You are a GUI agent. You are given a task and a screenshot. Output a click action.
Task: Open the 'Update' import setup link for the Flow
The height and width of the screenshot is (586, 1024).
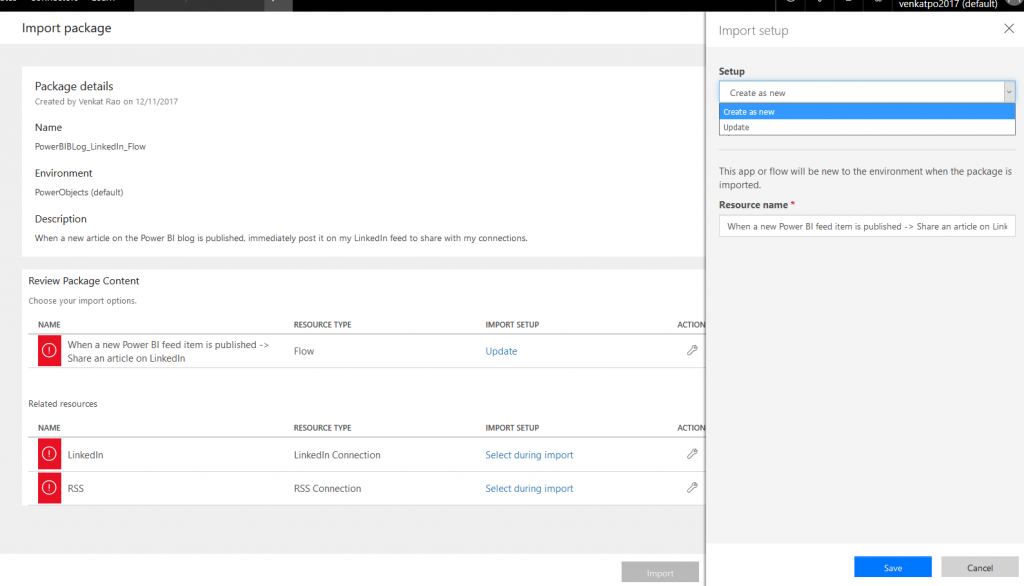(x=501, y=351)
